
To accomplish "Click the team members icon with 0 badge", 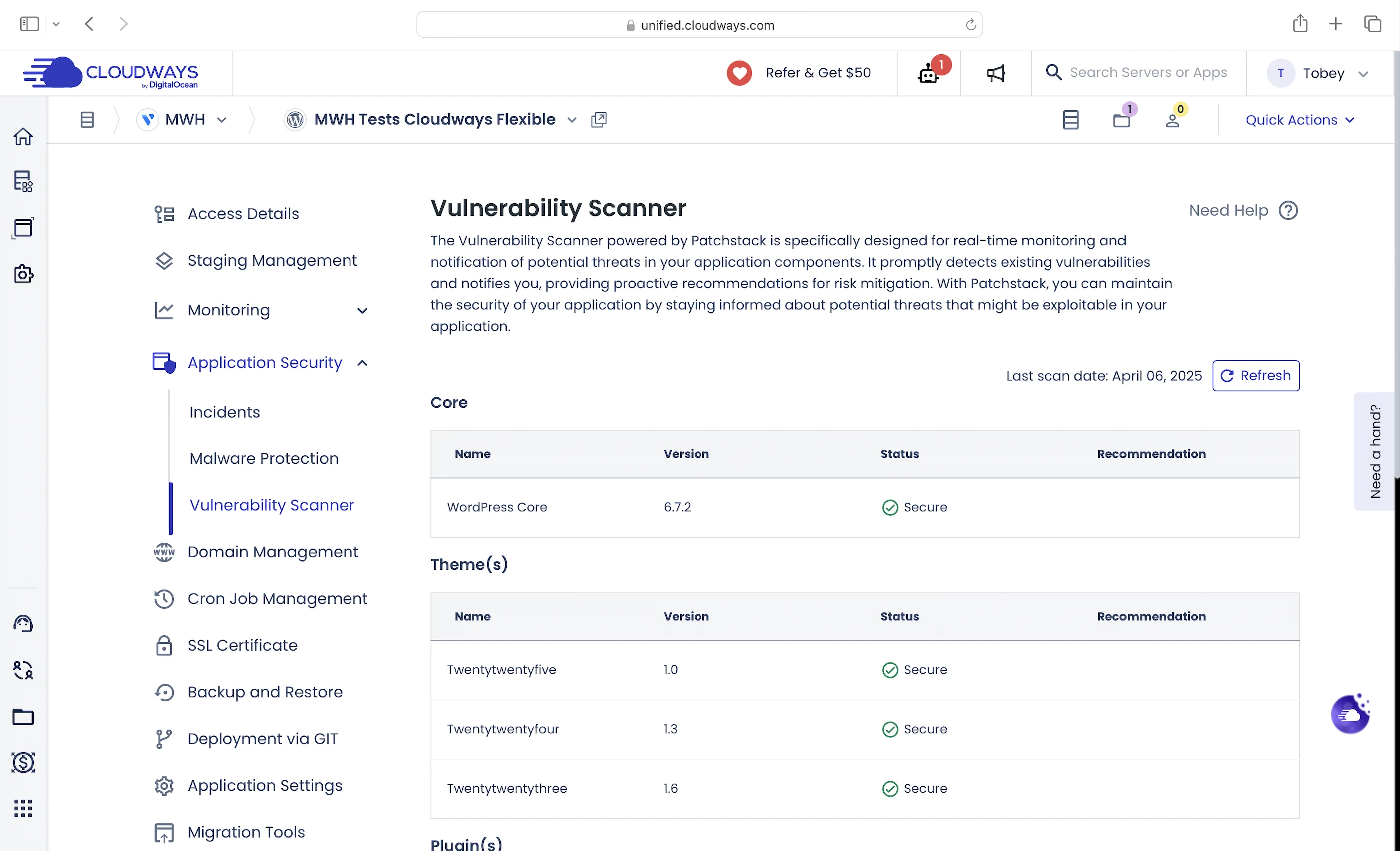I will 1173,120.
